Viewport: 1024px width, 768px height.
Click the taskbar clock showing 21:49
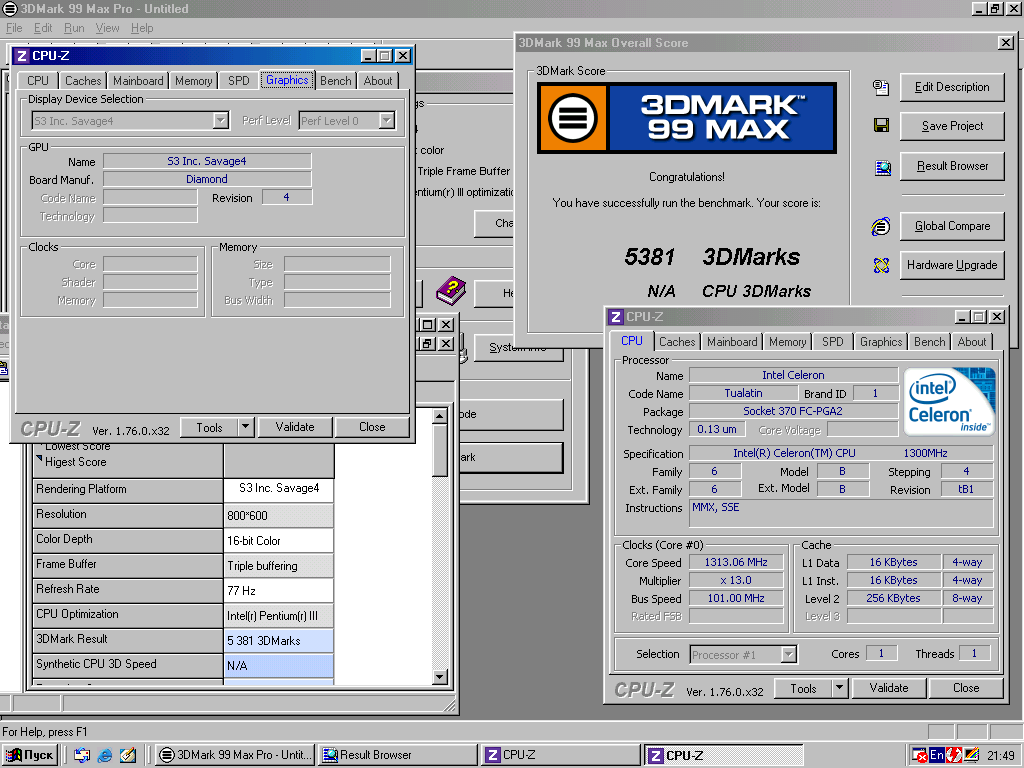click(1000, 756)
